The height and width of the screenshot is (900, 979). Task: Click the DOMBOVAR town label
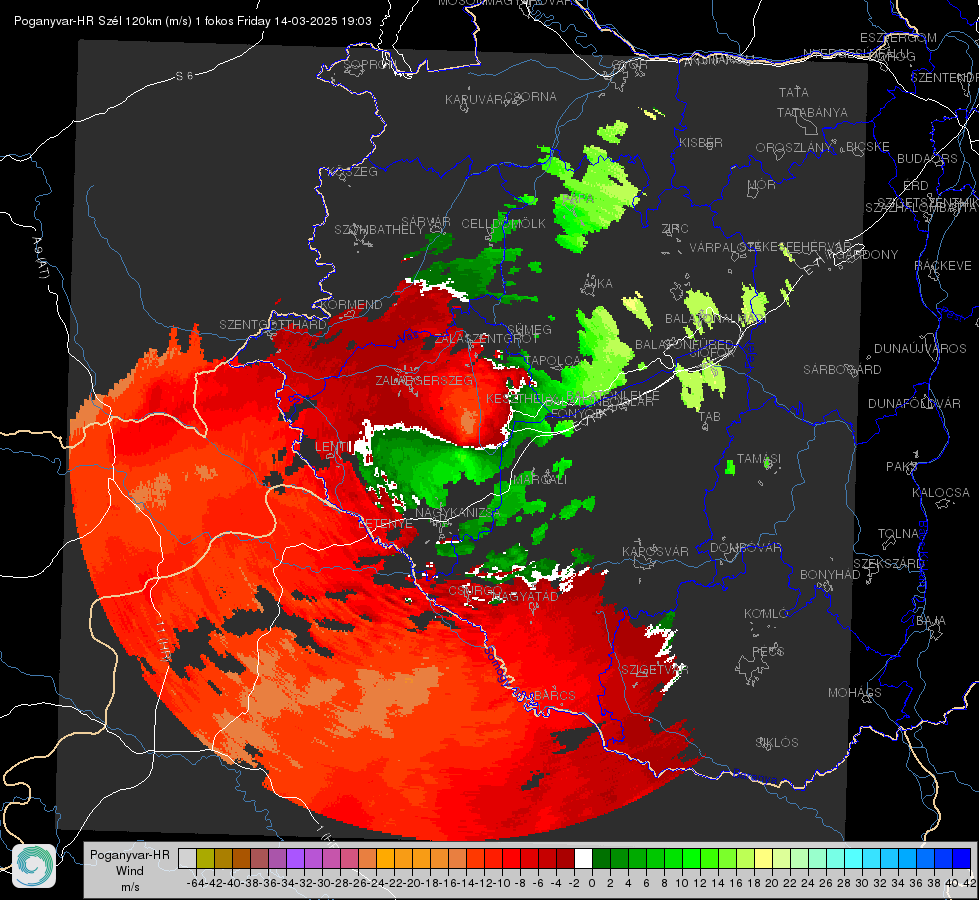745,548
